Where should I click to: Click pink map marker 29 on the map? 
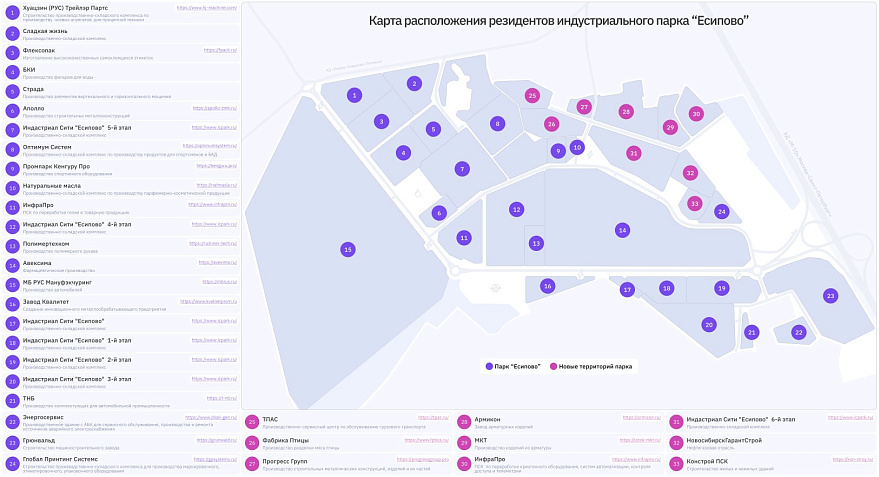(x=670, y=127)
